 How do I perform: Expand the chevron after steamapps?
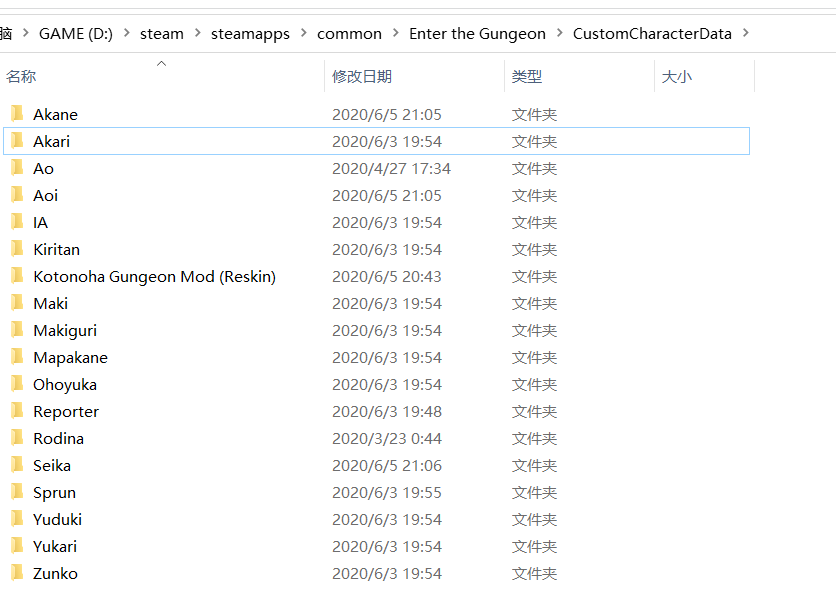(303, 33)
